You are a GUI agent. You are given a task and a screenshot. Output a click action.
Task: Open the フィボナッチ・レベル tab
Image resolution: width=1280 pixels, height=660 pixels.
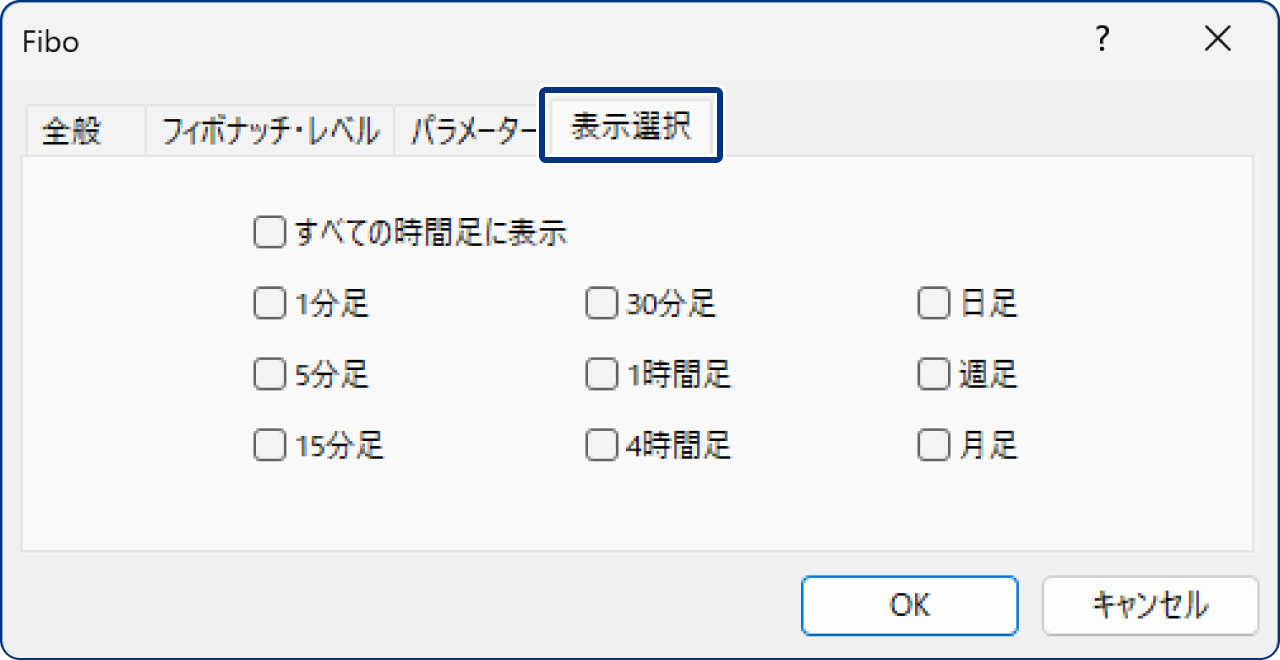coord(268,127)
